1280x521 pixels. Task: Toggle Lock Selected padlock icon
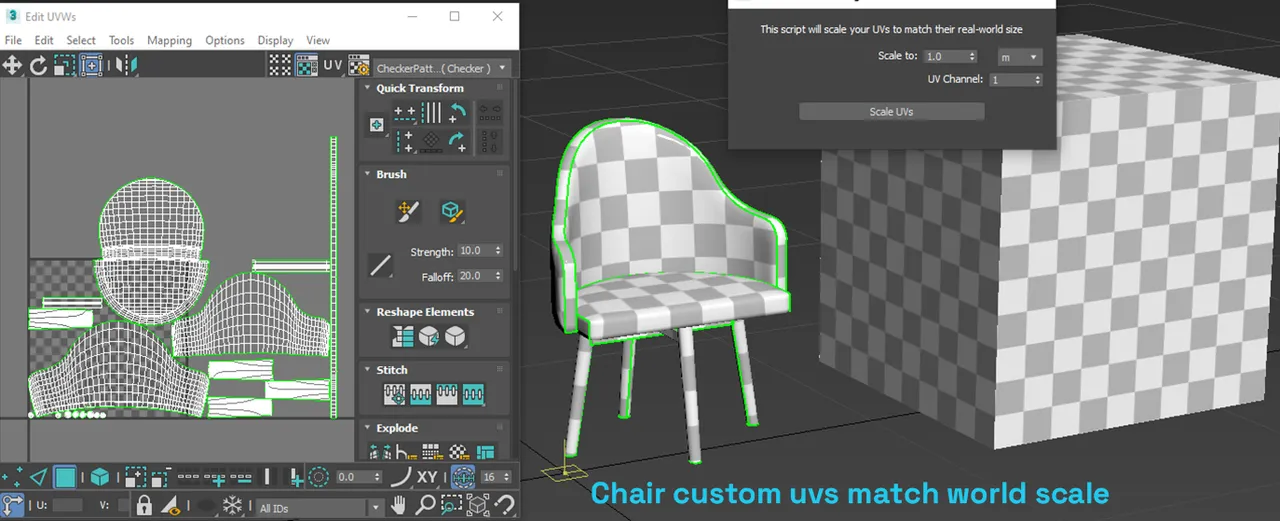click(x=144, y=505)
